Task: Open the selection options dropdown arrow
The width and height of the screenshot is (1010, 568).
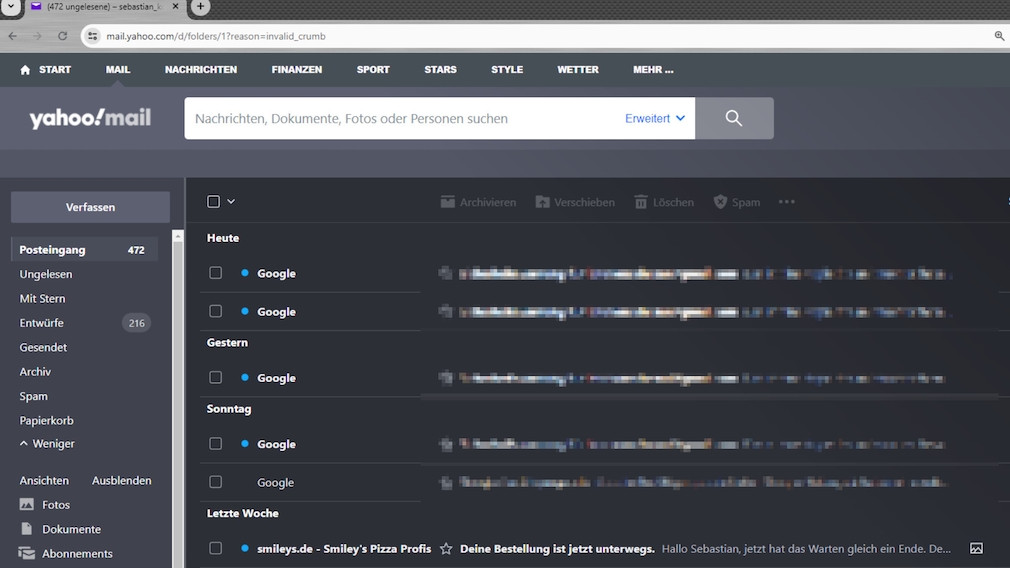Action: click(231, 202)
